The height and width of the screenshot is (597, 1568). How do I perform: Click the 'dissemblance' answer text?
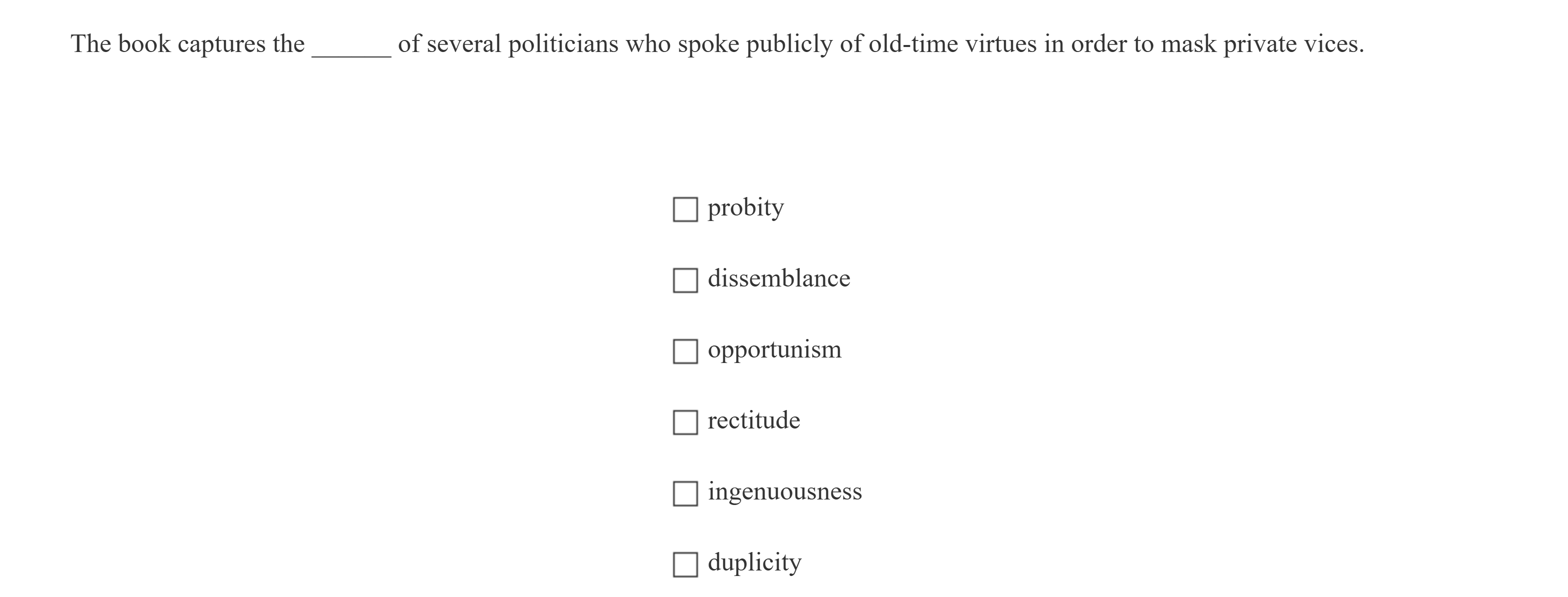(779, 279)
